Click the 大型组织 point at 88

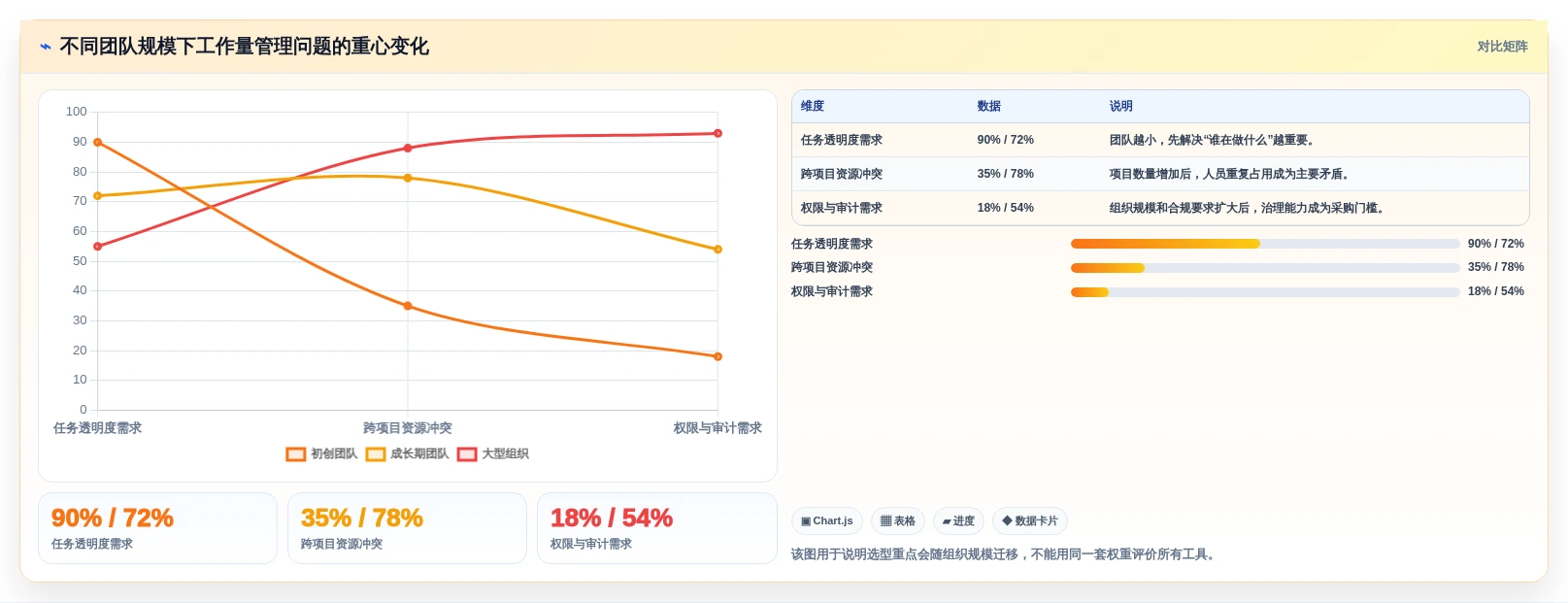tap(408, 149)
